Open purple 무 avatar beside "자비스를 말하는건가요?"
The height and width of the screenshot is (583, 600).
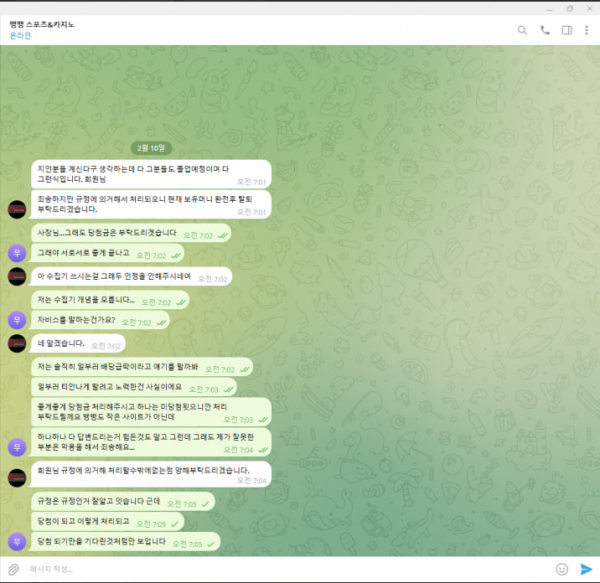coord(17,320)
